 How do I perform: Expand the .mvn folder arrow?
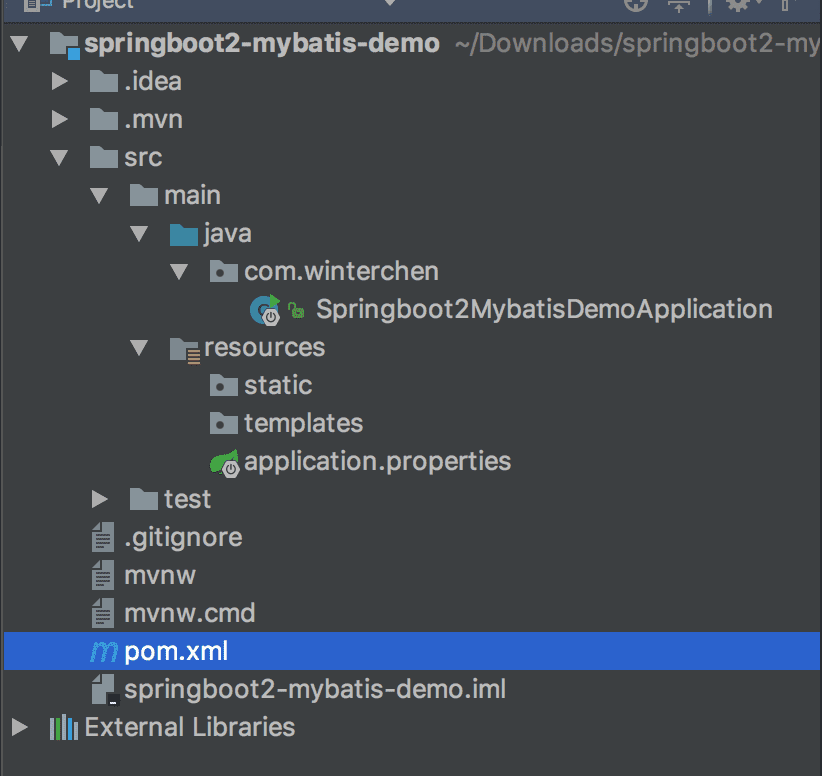59,120
